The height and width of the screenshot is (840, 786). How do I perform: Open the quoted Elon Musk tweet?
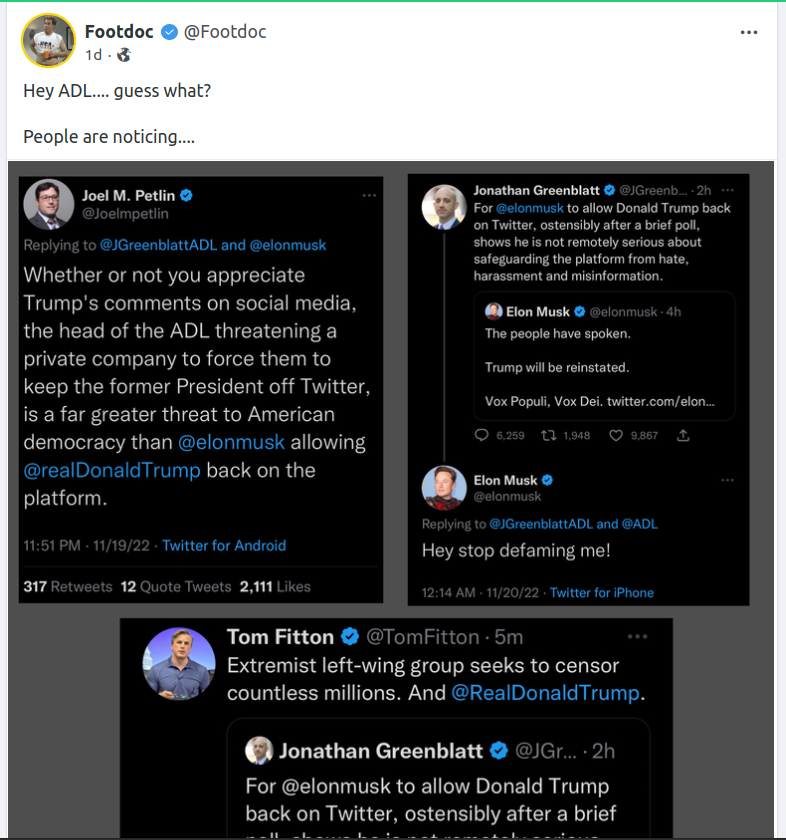point(604,356)
